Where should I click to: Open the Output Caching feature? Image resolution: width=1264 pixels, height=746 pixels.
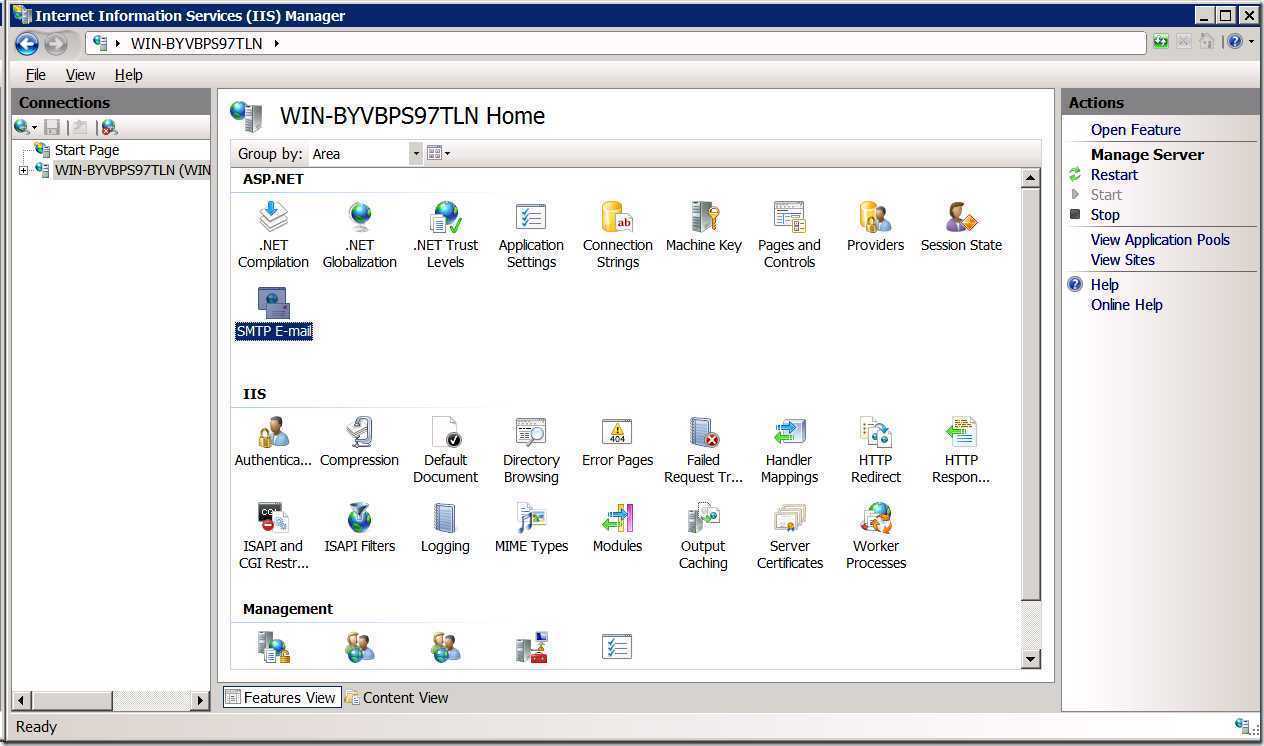(x=703, y=536)
